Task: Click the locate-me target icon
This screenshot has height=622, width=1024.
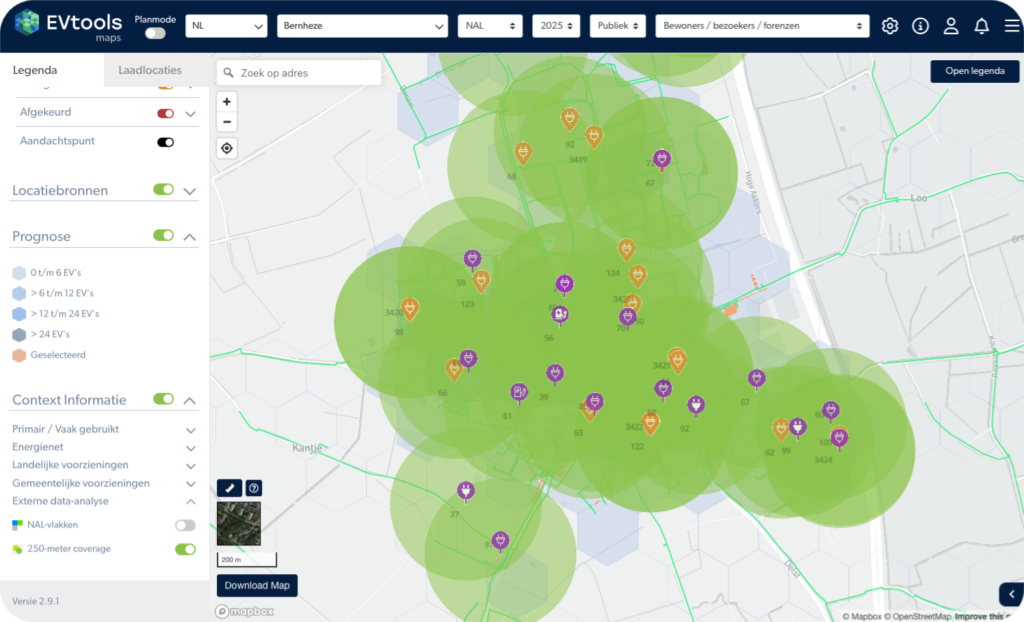Action: 227,148
